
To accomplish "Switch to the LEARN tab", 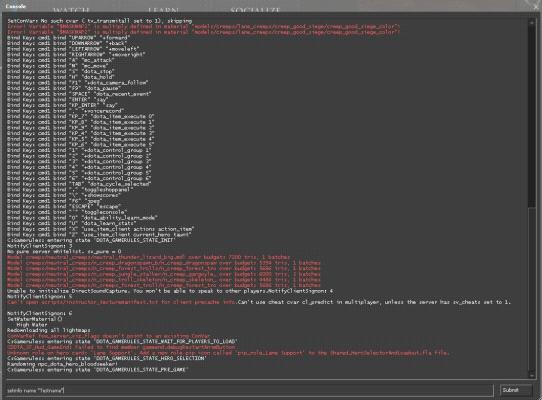I will point(163,10).
